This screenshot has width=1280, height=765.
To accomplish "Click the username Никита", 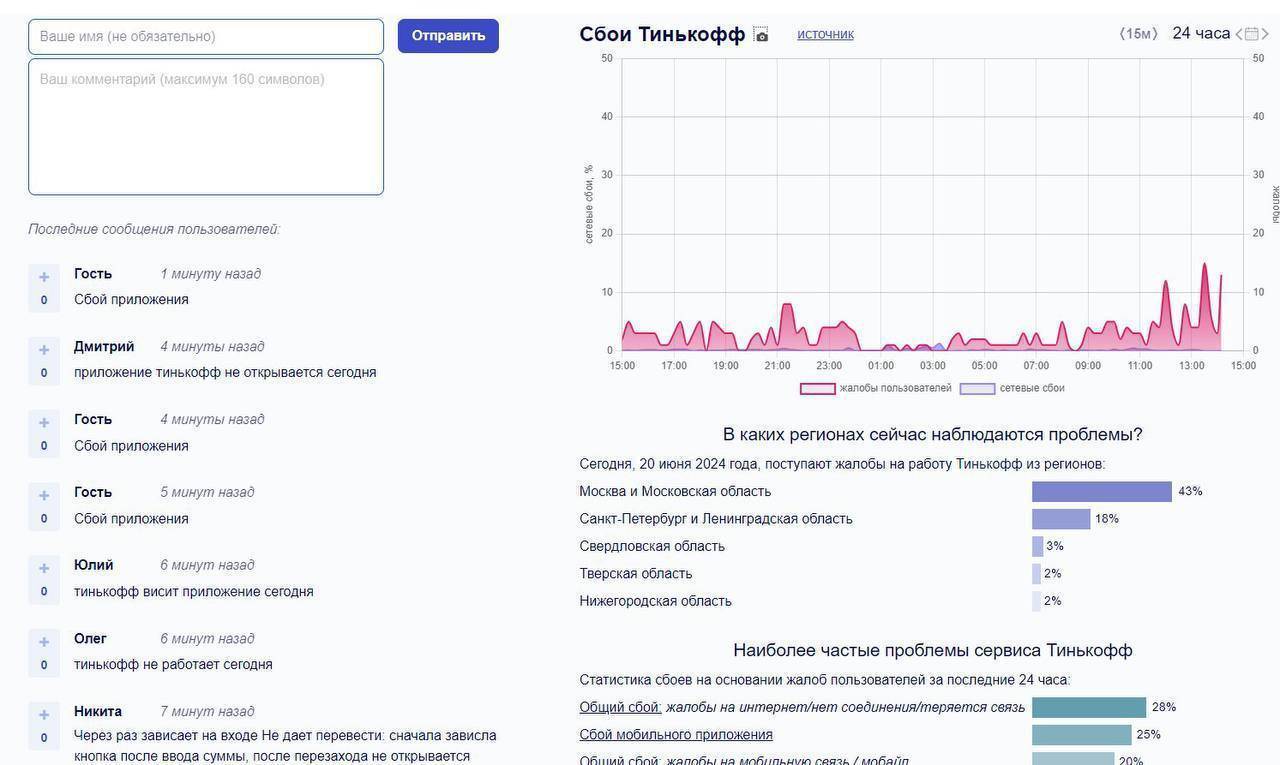I will (x=98, y=711).
